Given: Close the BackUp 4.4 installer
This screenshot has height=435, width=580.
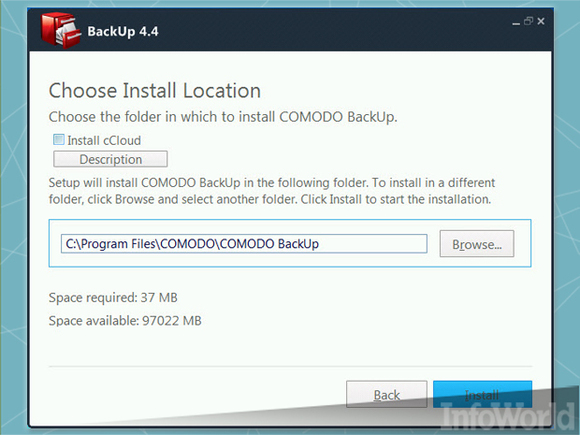Looking at the screenshot, I should (541, 21).
